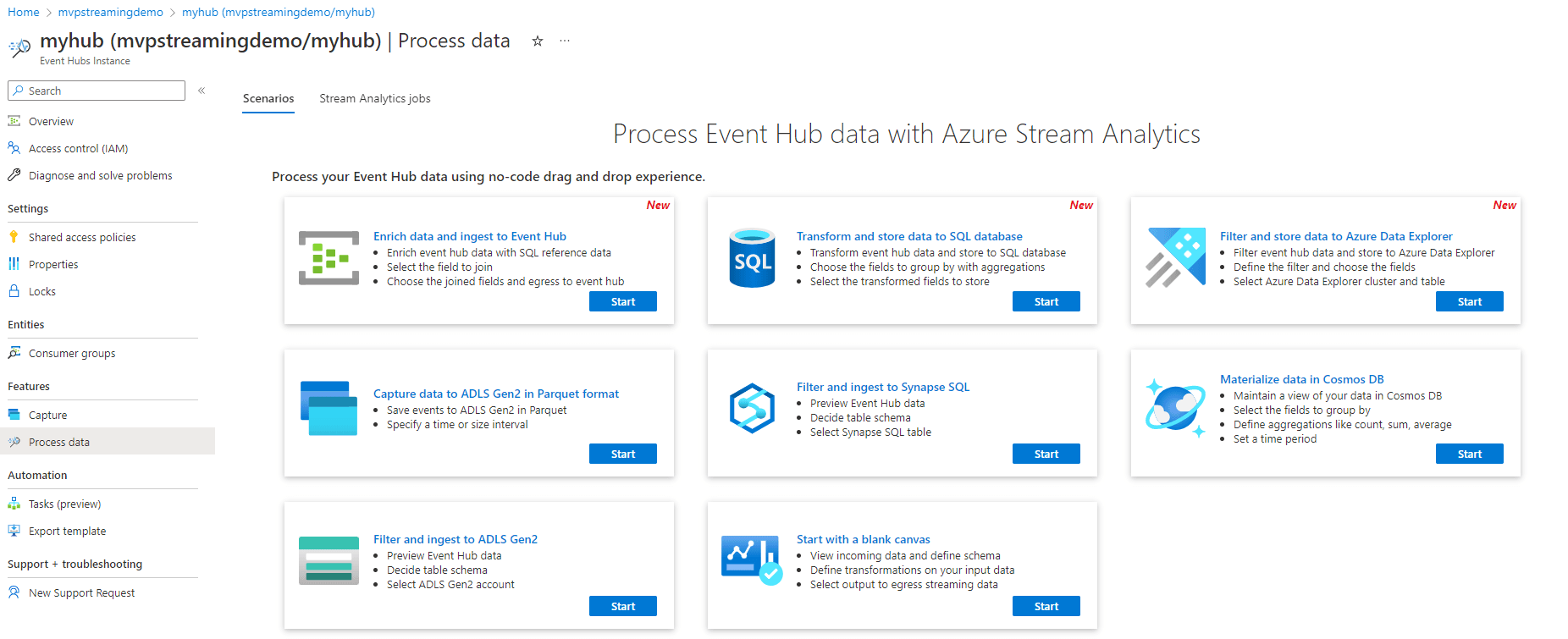
Task: Click inside the sidebar search field
Action: click(96, 91)
